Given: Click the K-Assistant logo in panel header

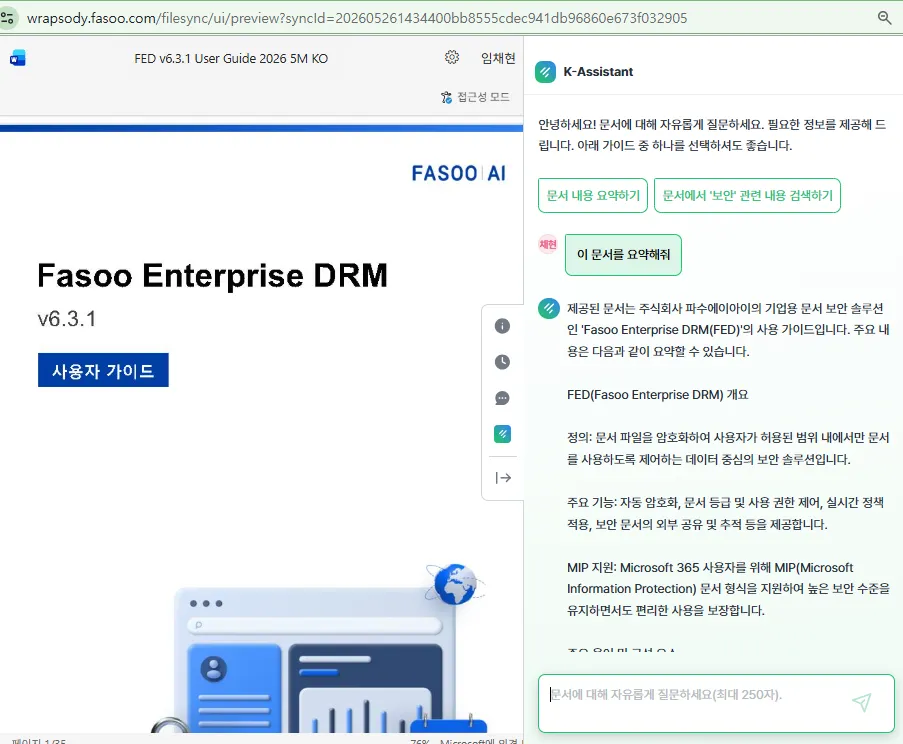Looking at the screenshot, I should 545,72.
